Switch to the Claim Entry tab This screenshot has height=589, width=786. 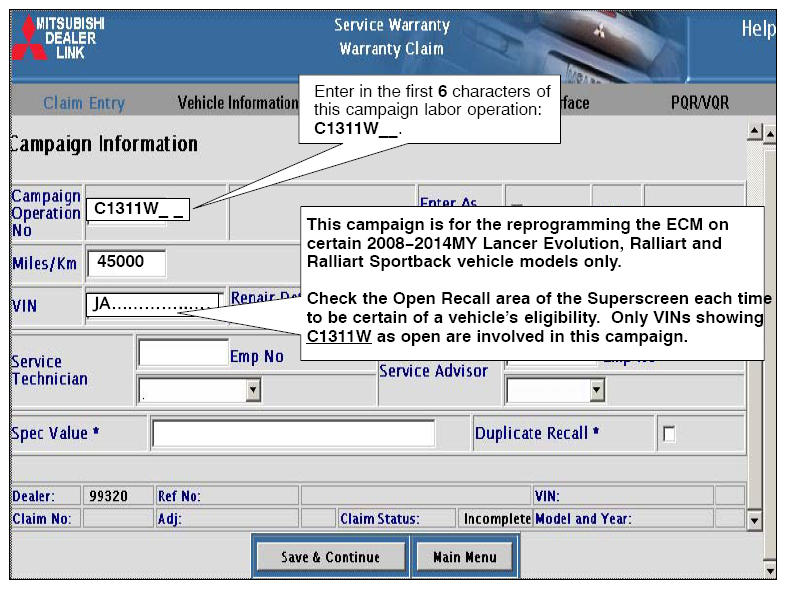pos(84,103)
